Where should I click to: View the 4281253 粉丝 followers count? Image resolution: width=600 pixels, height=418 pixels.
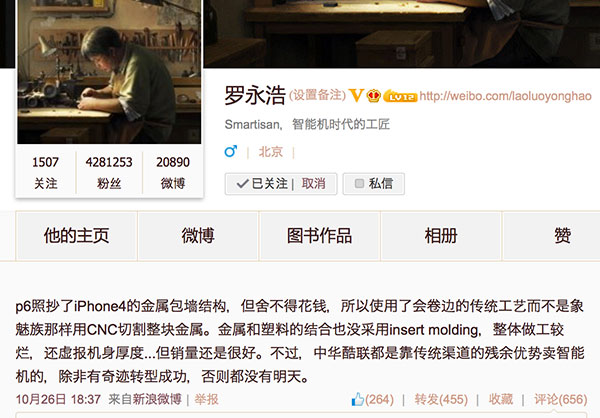(109, 173)
